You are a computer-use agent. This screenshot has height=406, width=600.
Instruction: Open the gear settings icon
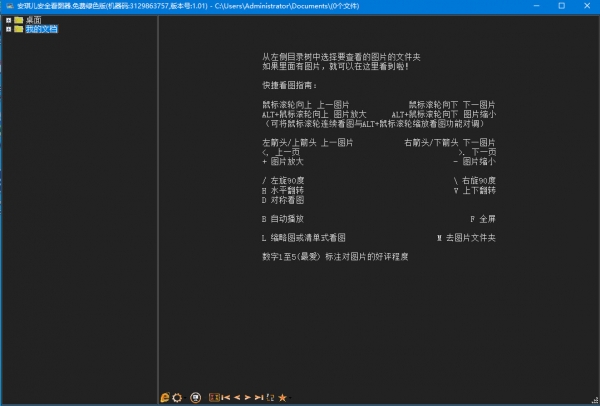[177, 398]
